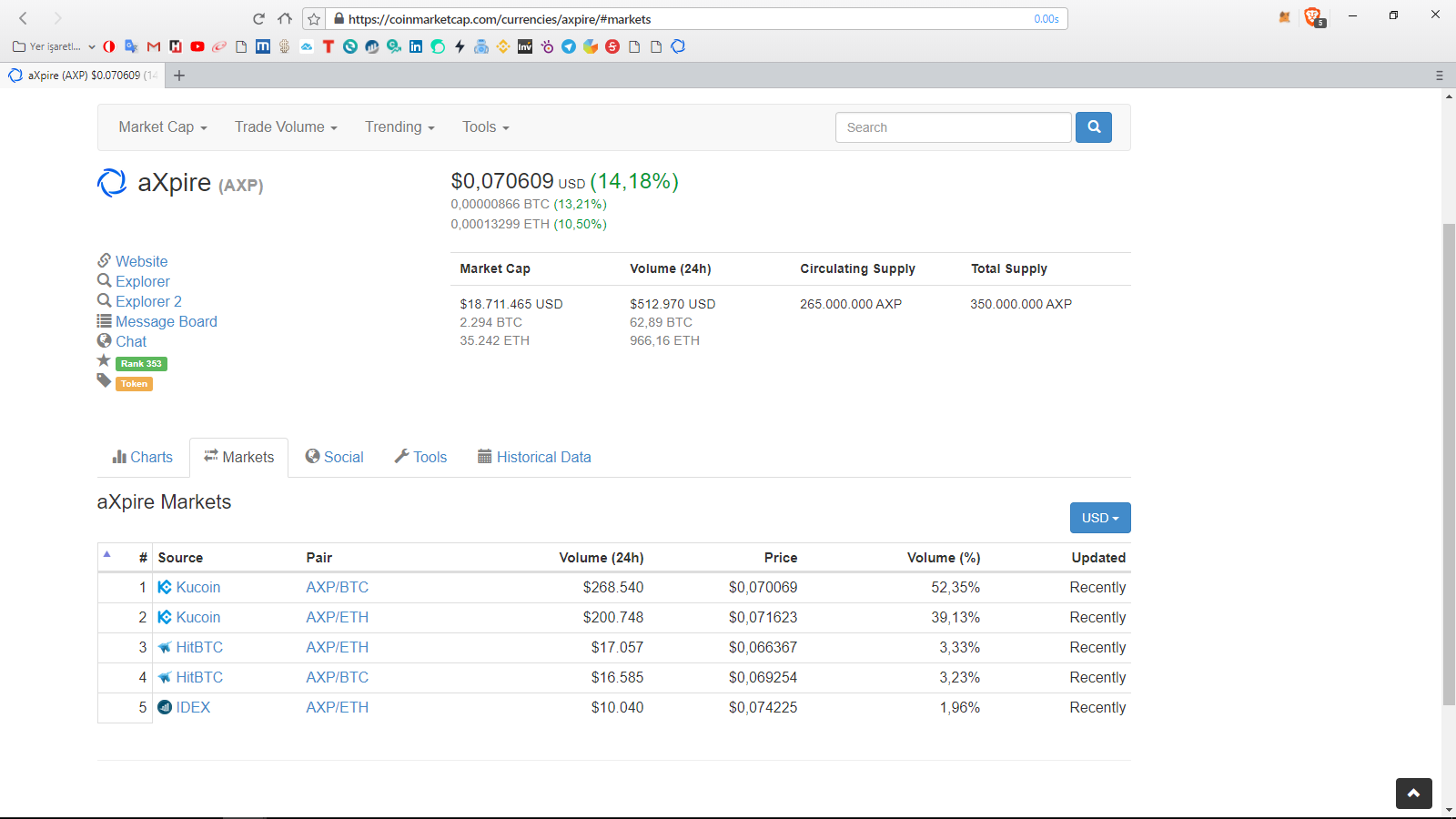Open Kucoin's AXP/BTC pair link
This screenshot has height=819, width=1456.
click(338, 587)
